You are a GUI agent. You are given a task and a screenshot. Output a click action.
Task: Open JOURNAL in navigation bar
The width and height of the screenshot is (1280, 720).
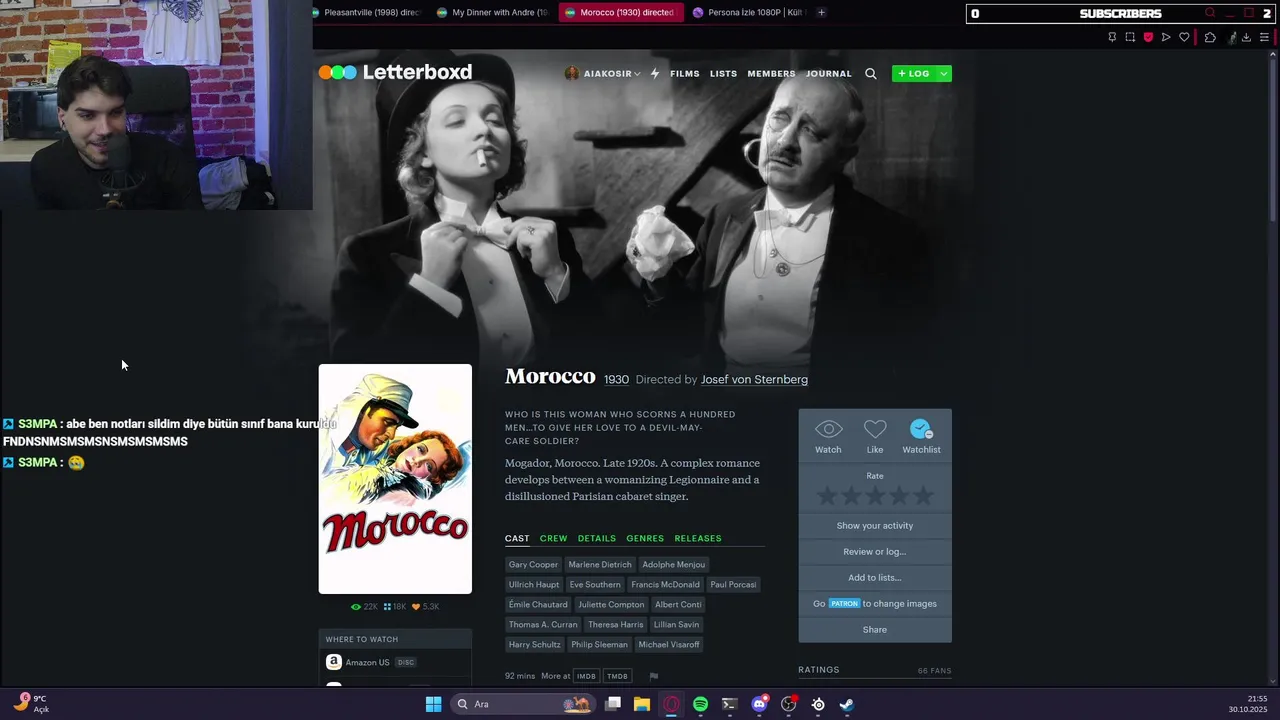(x=829, y=73)
